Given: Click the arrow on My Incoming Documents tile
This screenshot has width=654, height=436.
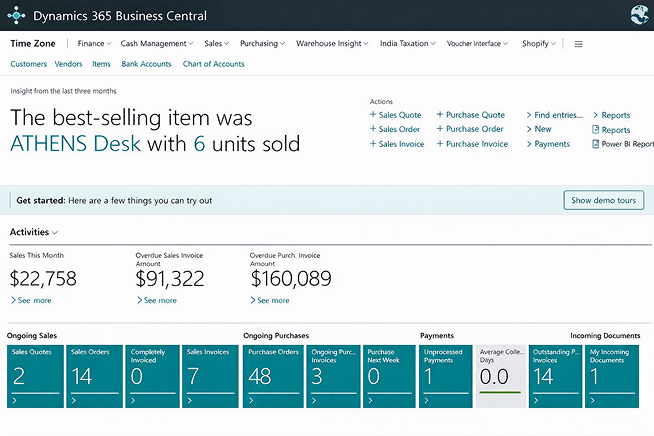Looking at the screenshot, I should (593, 401).
